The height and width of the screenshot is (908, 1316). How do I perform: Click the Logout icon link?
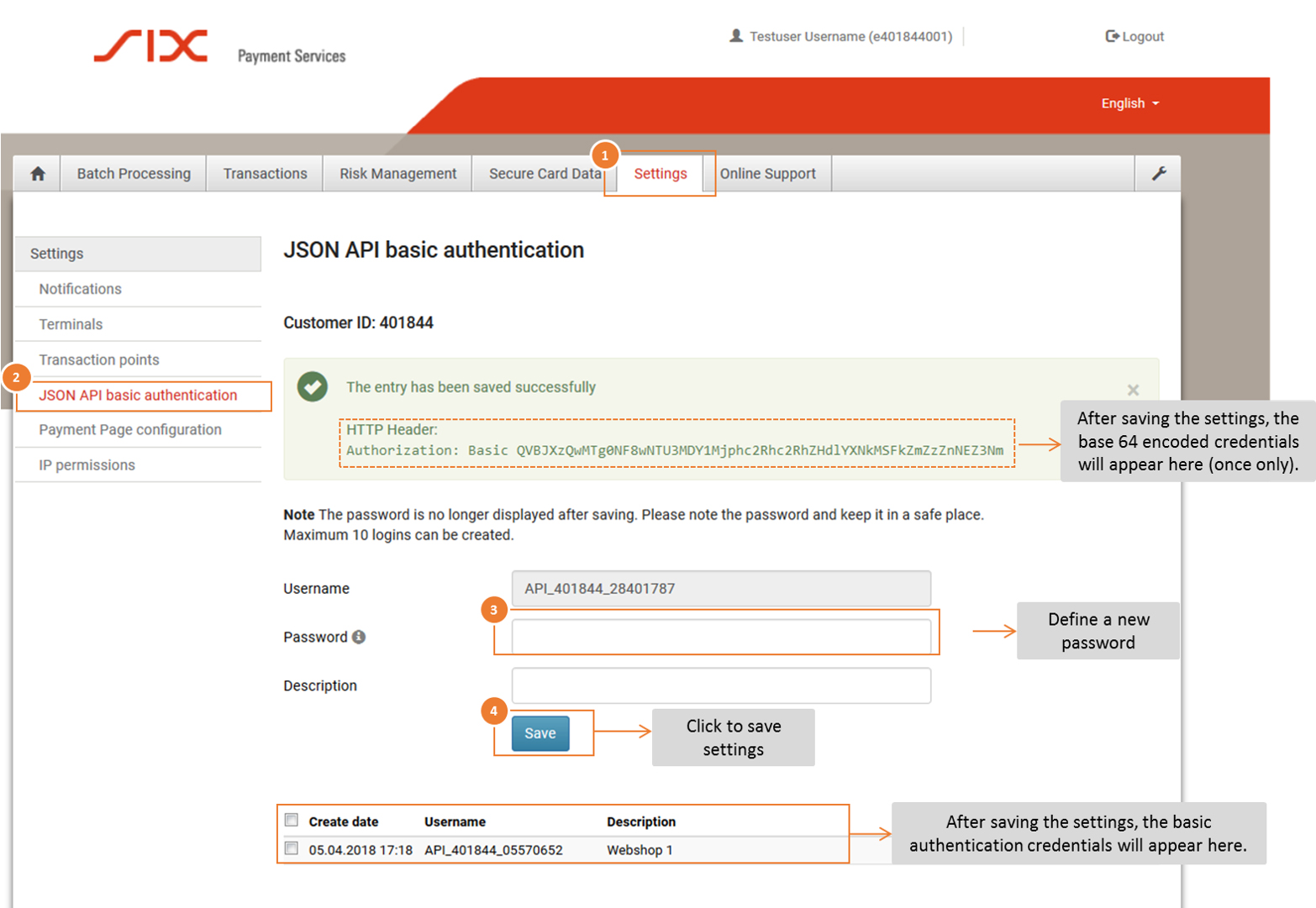pos(1134,36)
